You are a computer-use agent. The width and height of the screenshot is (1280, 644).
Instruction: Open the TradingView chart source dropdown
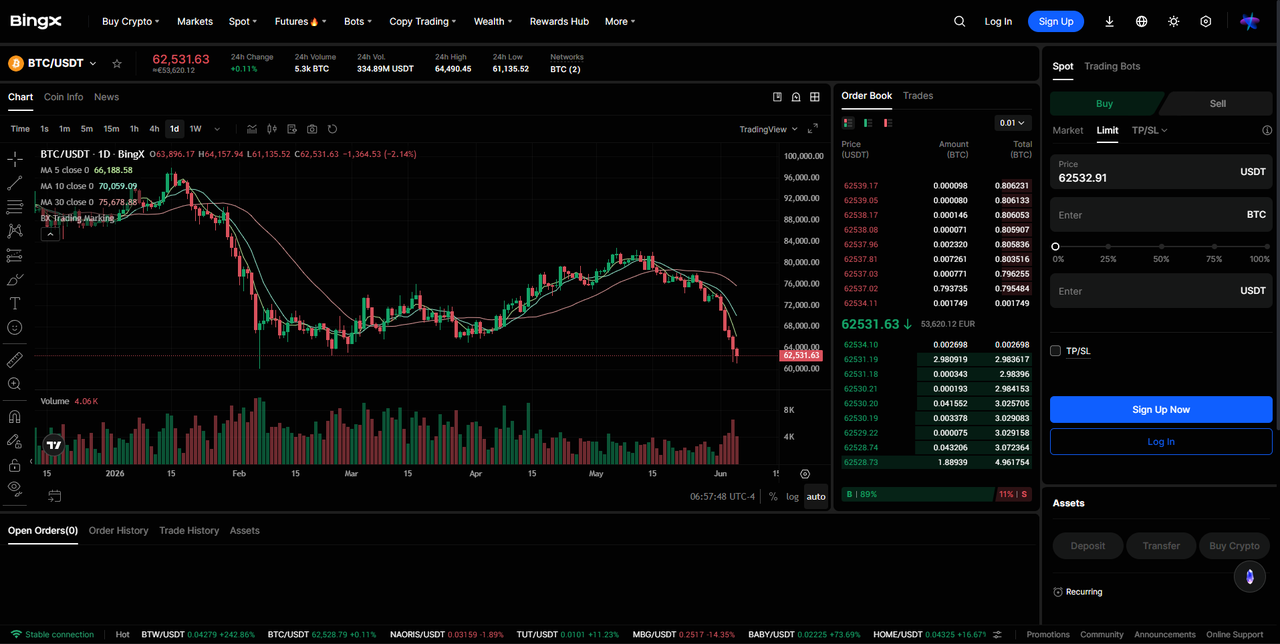(768, 129)
